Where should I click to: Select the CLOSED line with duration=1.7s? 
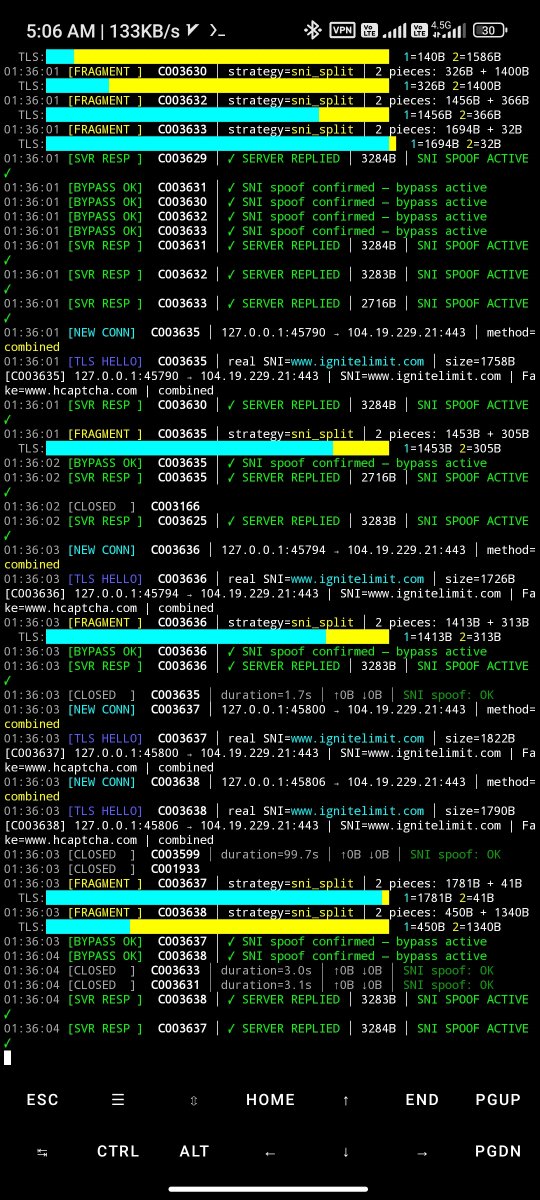pyautogui.click(x=249, y=695)
